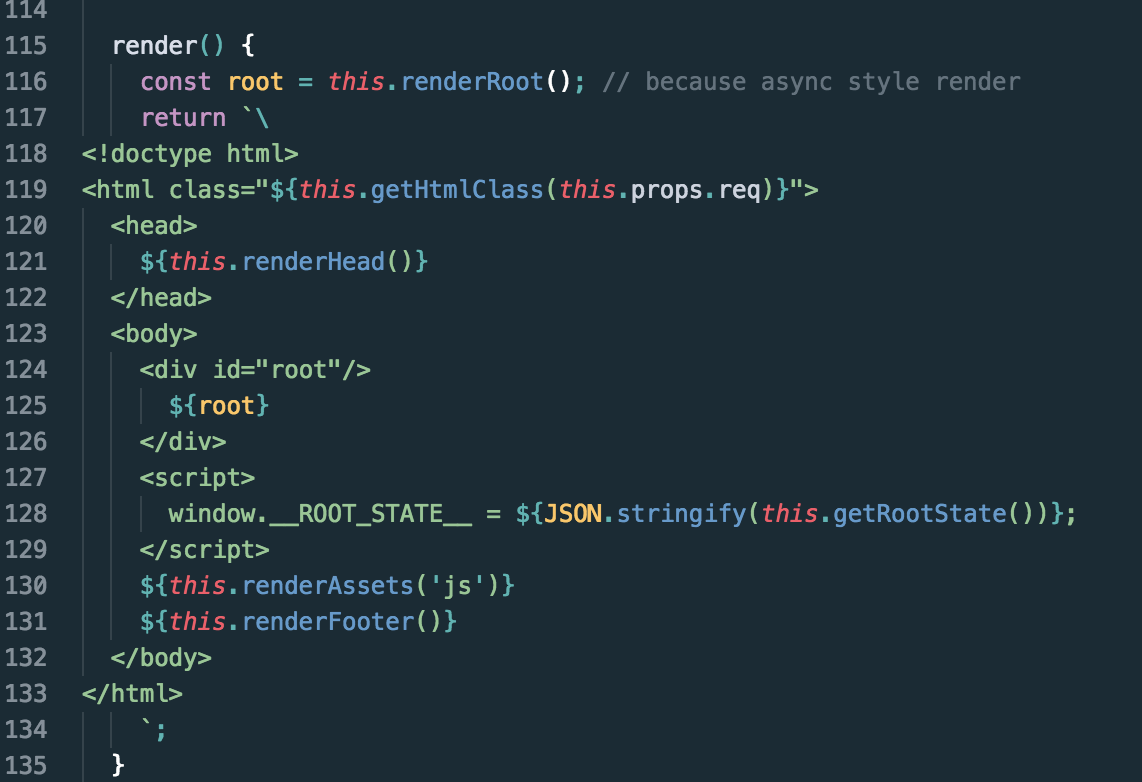Click the closing '</body>' tag
Image resolution: width=1142 pixels, height=782 pixels.
[161, 658]
